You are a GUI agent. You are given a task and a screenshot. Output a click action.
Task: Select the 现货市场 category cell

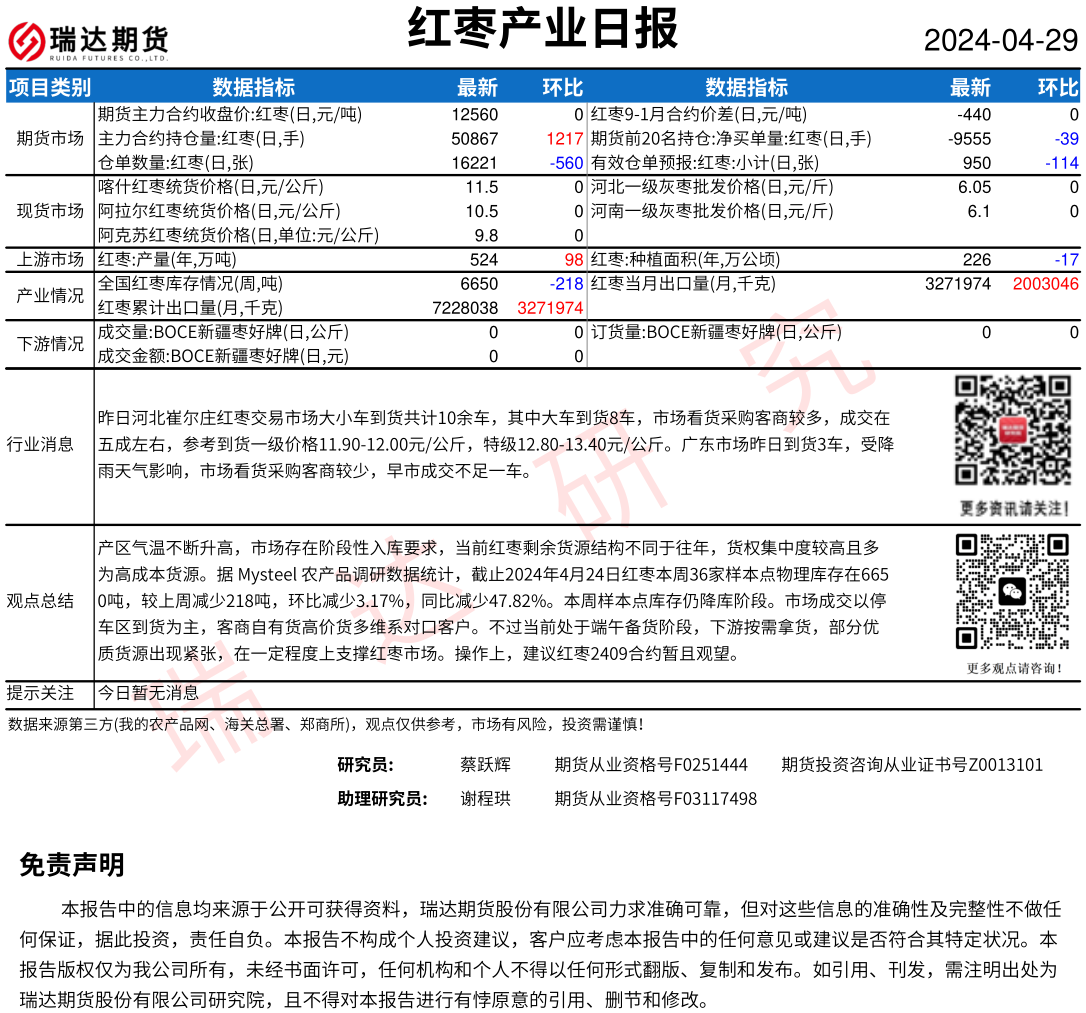pyautogui.click(x=50, y=211)
